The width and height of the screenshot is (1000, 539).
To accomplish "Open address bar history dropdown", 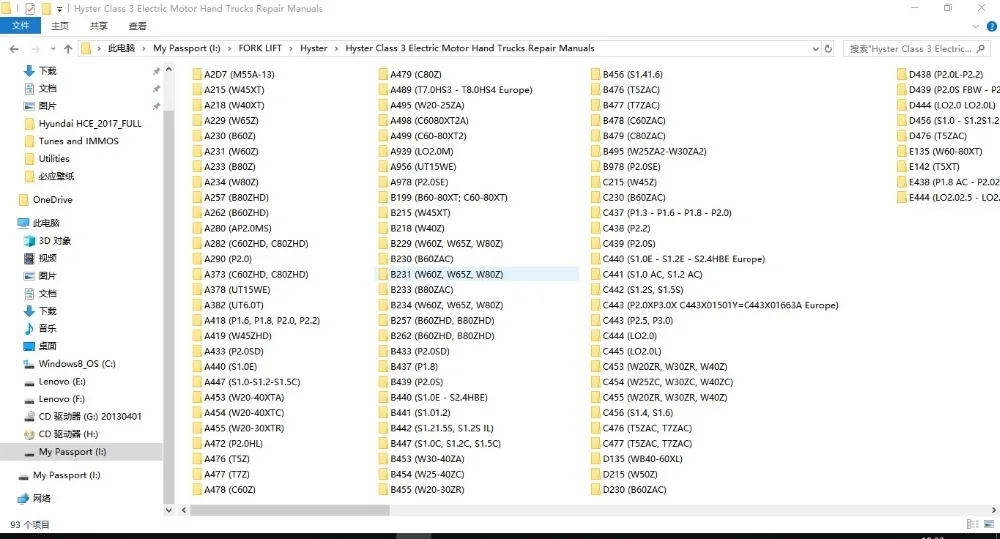I will point(815,48).
